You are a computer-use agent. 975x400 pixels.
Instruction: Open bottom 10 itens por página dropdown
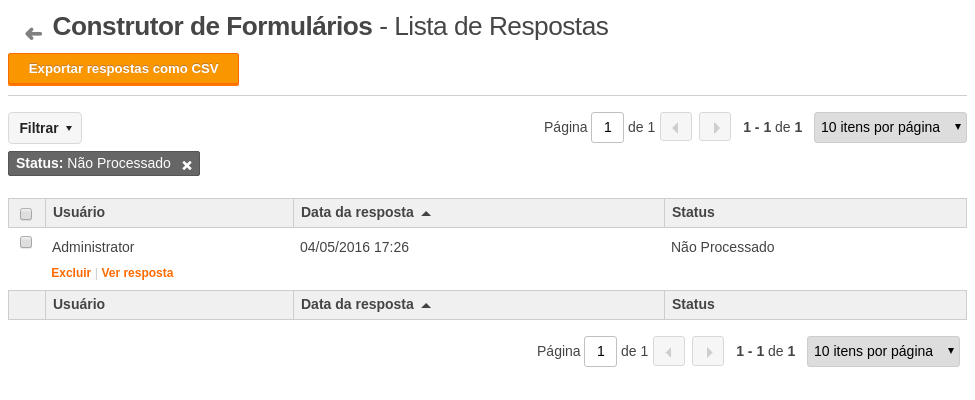(883, 351)
